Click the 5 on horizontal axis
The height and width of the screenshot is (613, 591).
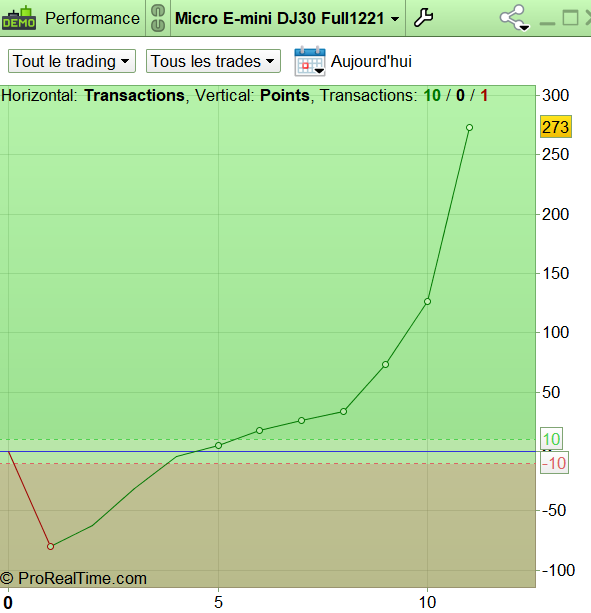(218, 602)
